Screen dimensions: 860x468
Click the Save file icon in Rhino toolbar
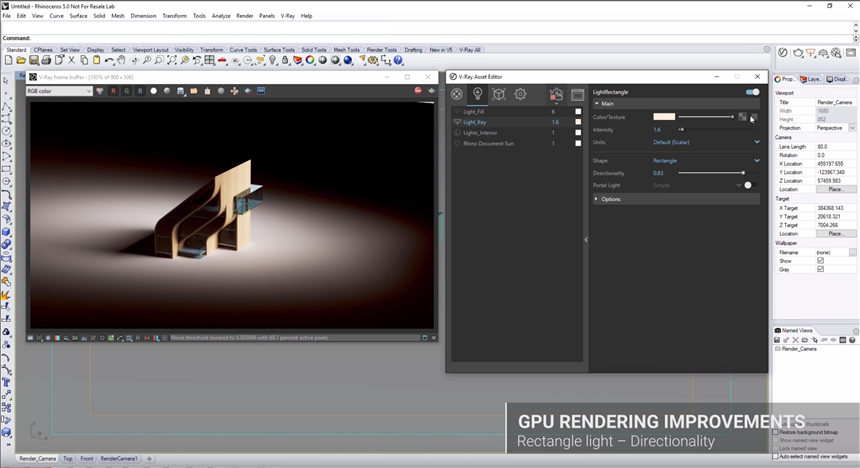[x=33, y=61]
